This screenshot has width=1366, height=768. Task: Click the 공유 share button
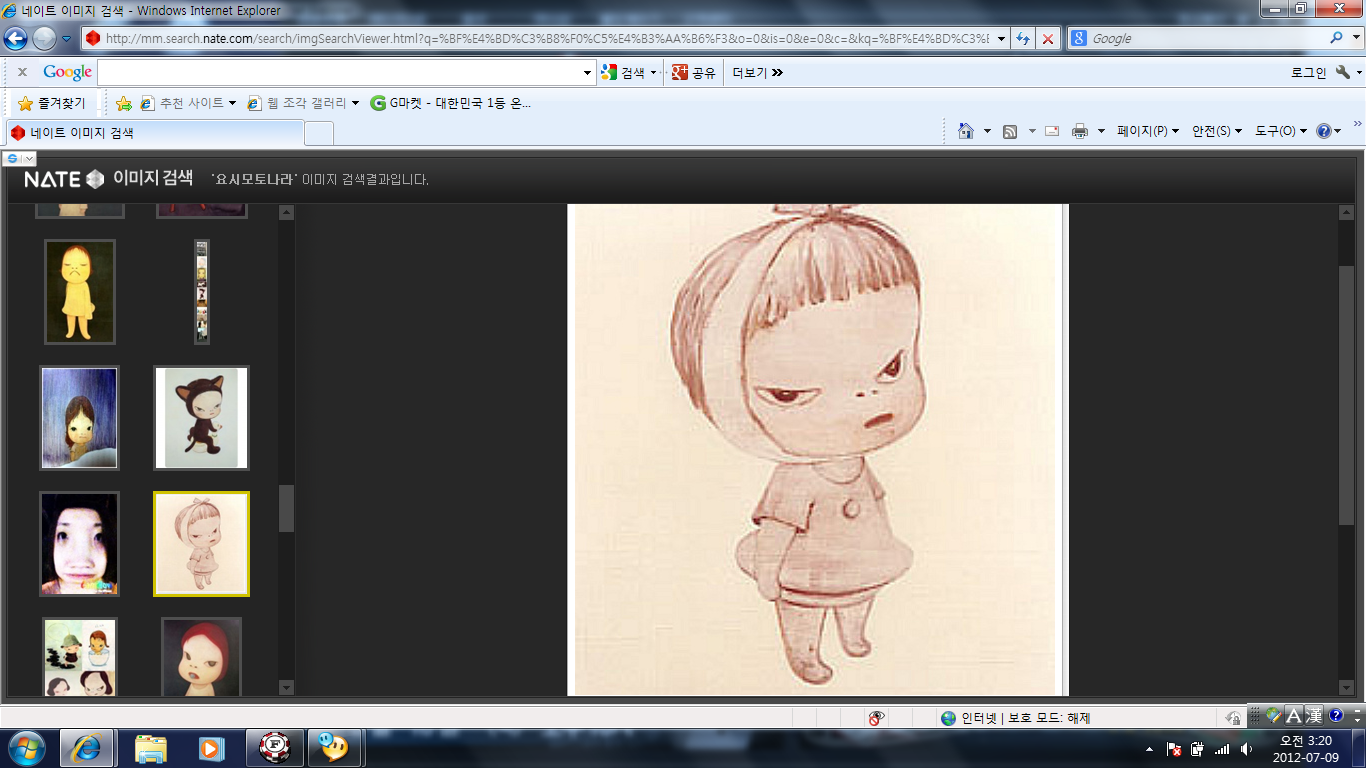tap(694, 72)
